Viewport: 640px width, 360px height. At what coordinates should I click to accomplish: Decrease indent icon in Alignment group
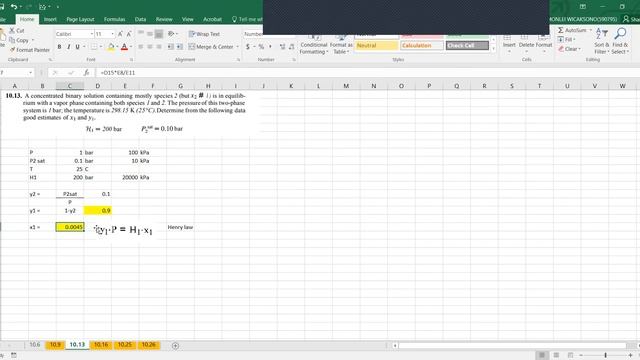click(x=171, y=47)
